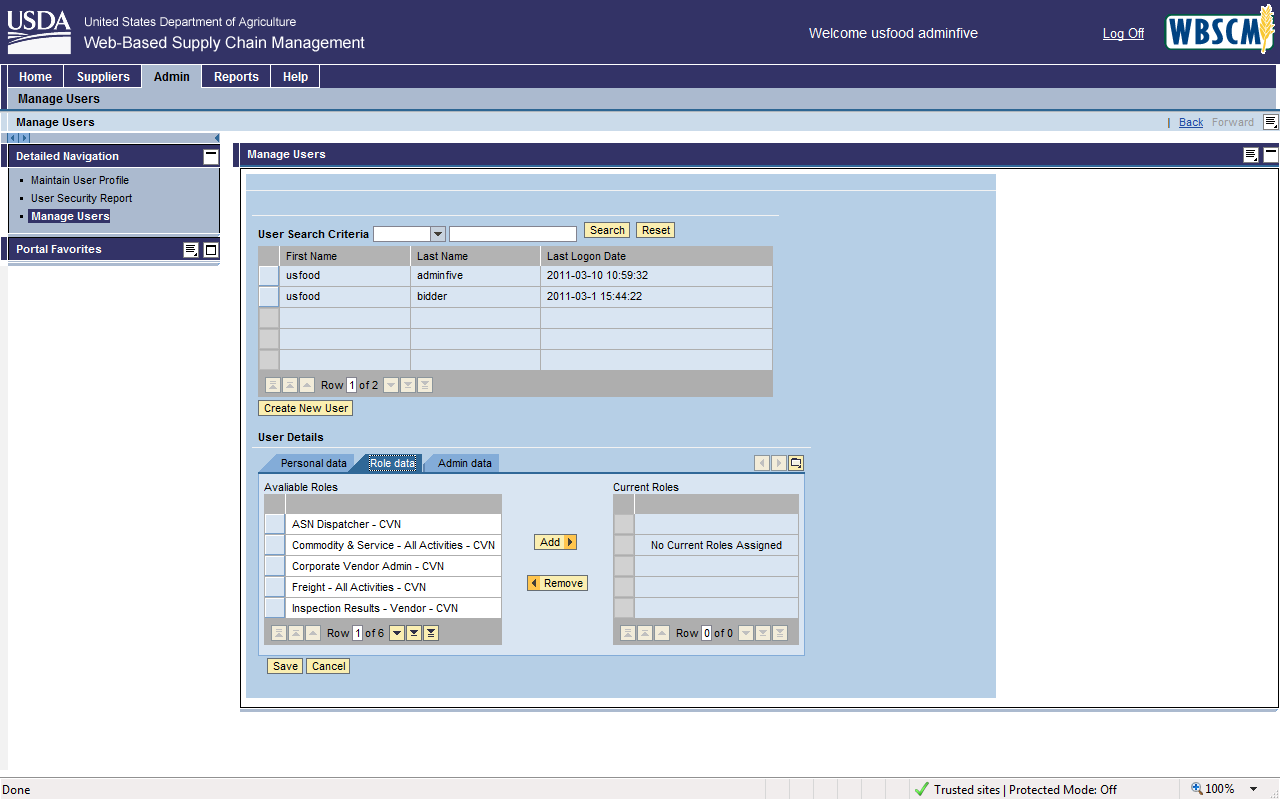Collapse the Detailed Navigation panel
Image resolution: width=1280 pixels, height=800 pixels.
(x=210, y=156)
